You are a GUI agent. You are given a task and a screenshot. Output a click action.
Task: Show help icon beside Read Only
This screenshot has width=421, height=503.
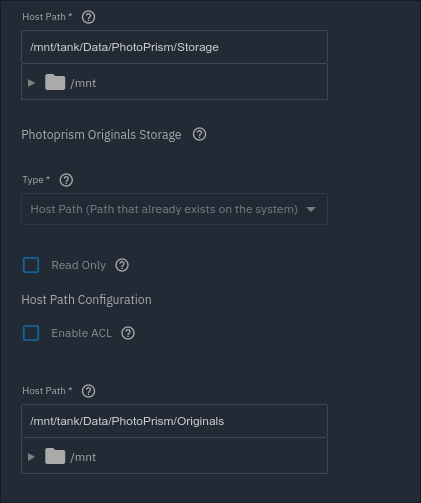tap(122, 265)
